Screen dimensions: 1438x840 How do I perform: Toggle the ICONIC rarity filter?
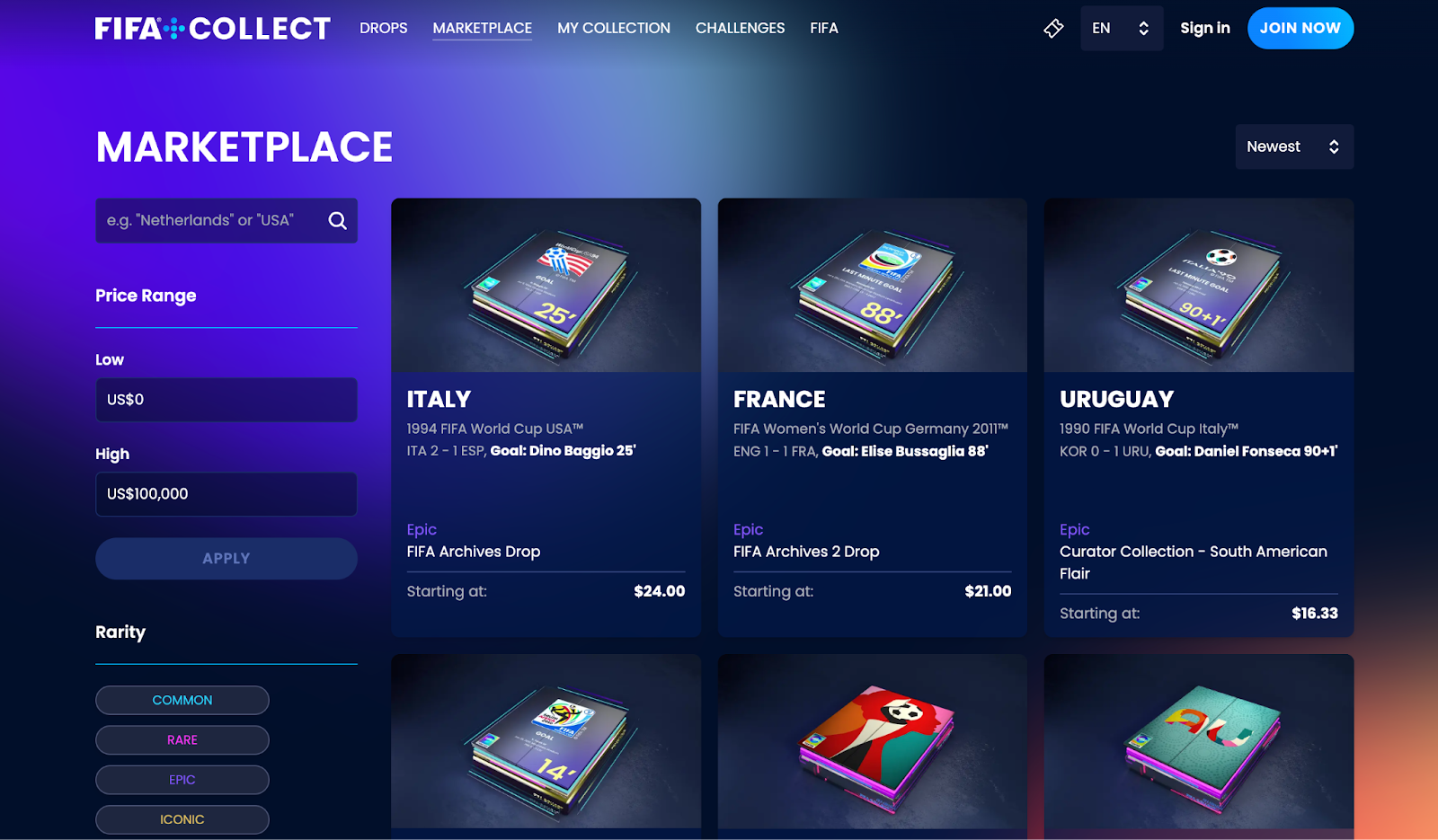coord(182,819)
